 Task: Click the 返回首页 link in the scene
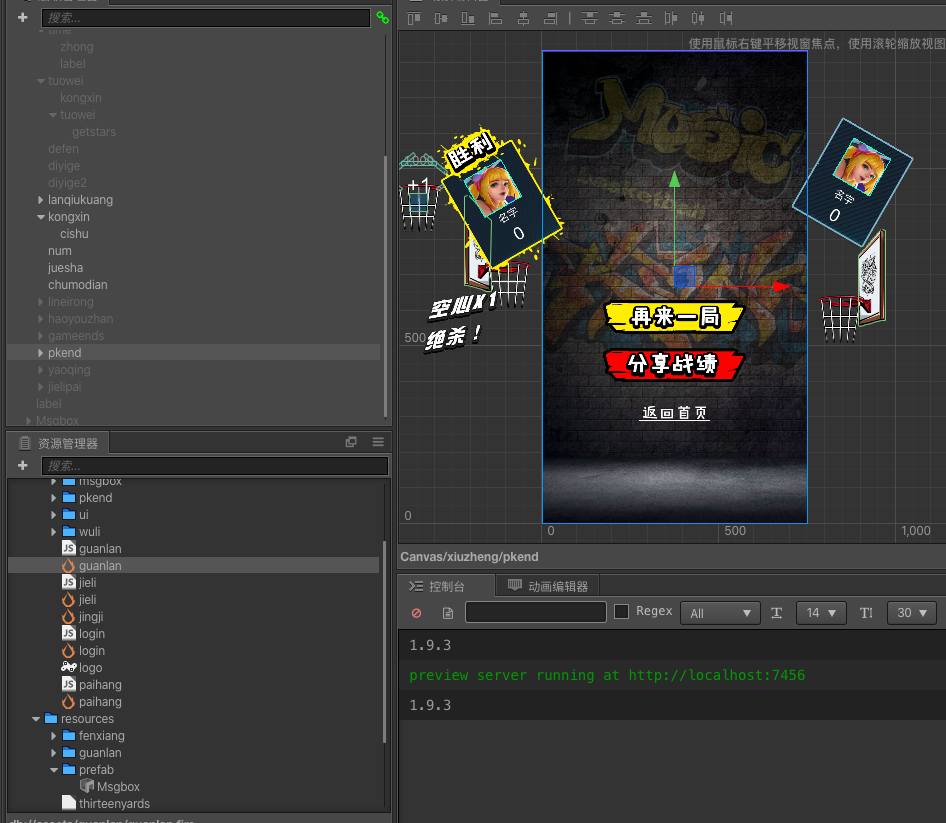675,413
